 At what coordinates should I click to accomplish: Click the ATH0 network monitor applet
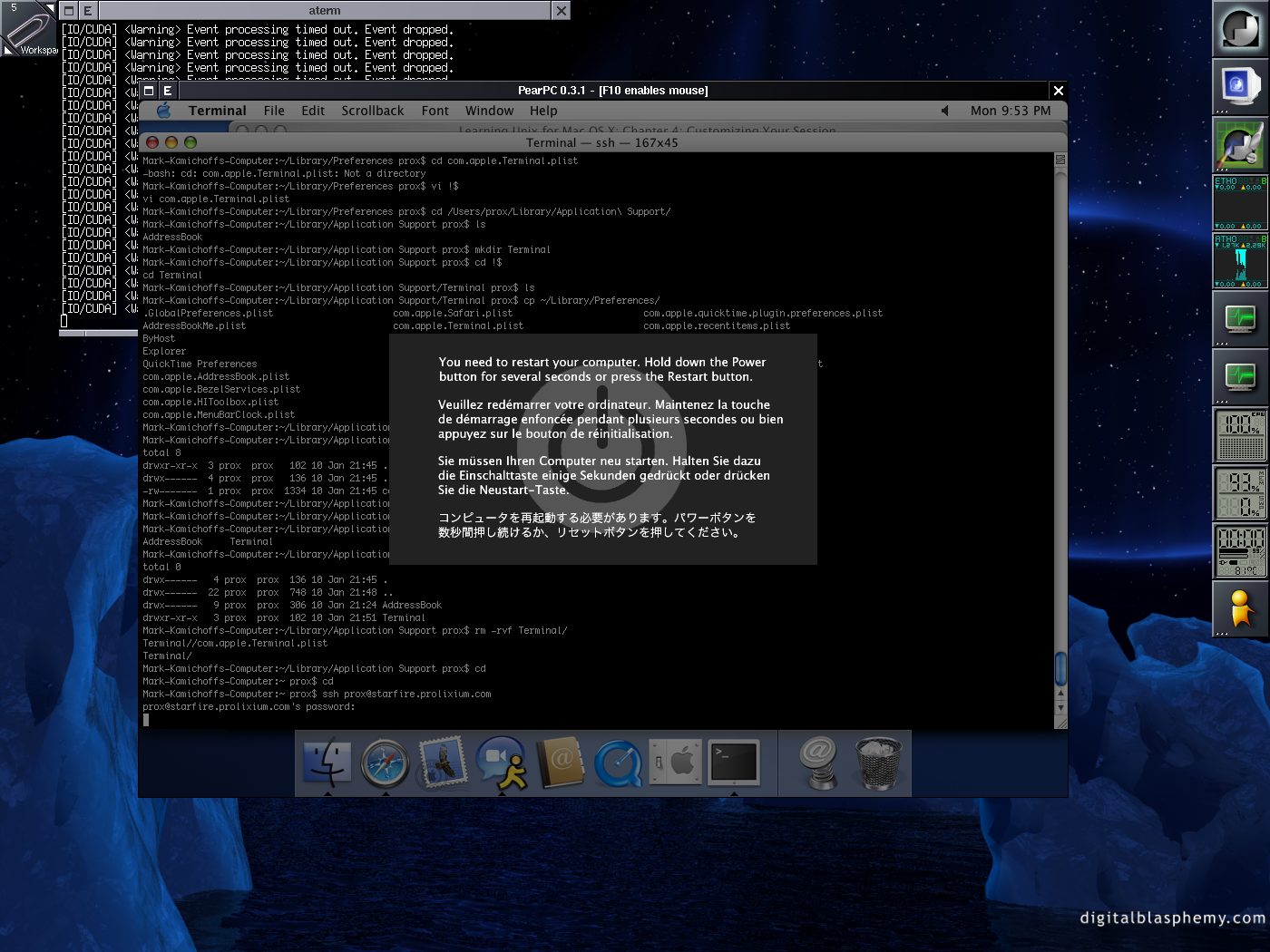1240,261
